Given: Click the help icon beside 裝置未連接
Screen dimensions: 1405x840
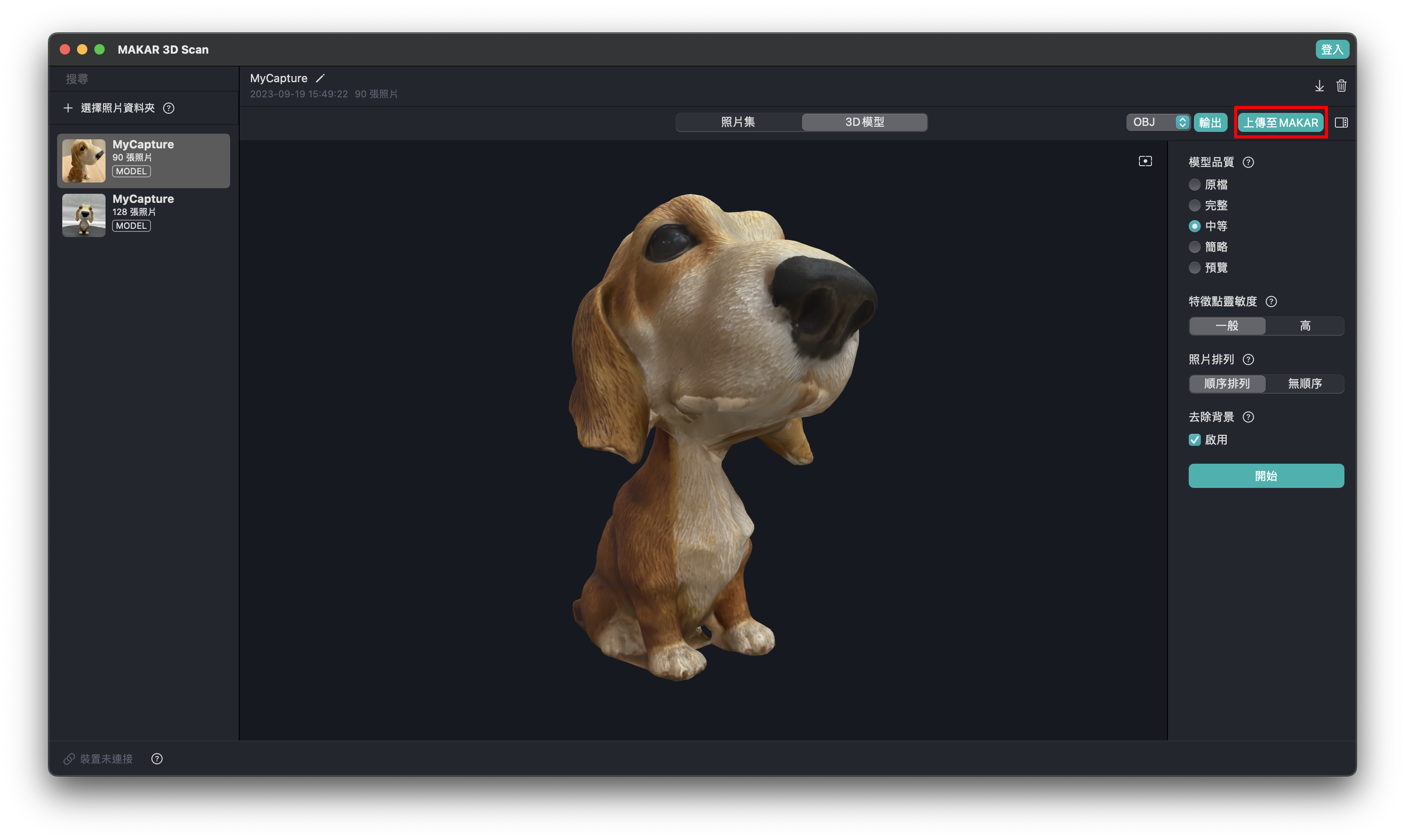Looking at the screenshot, I should (157, 759).
